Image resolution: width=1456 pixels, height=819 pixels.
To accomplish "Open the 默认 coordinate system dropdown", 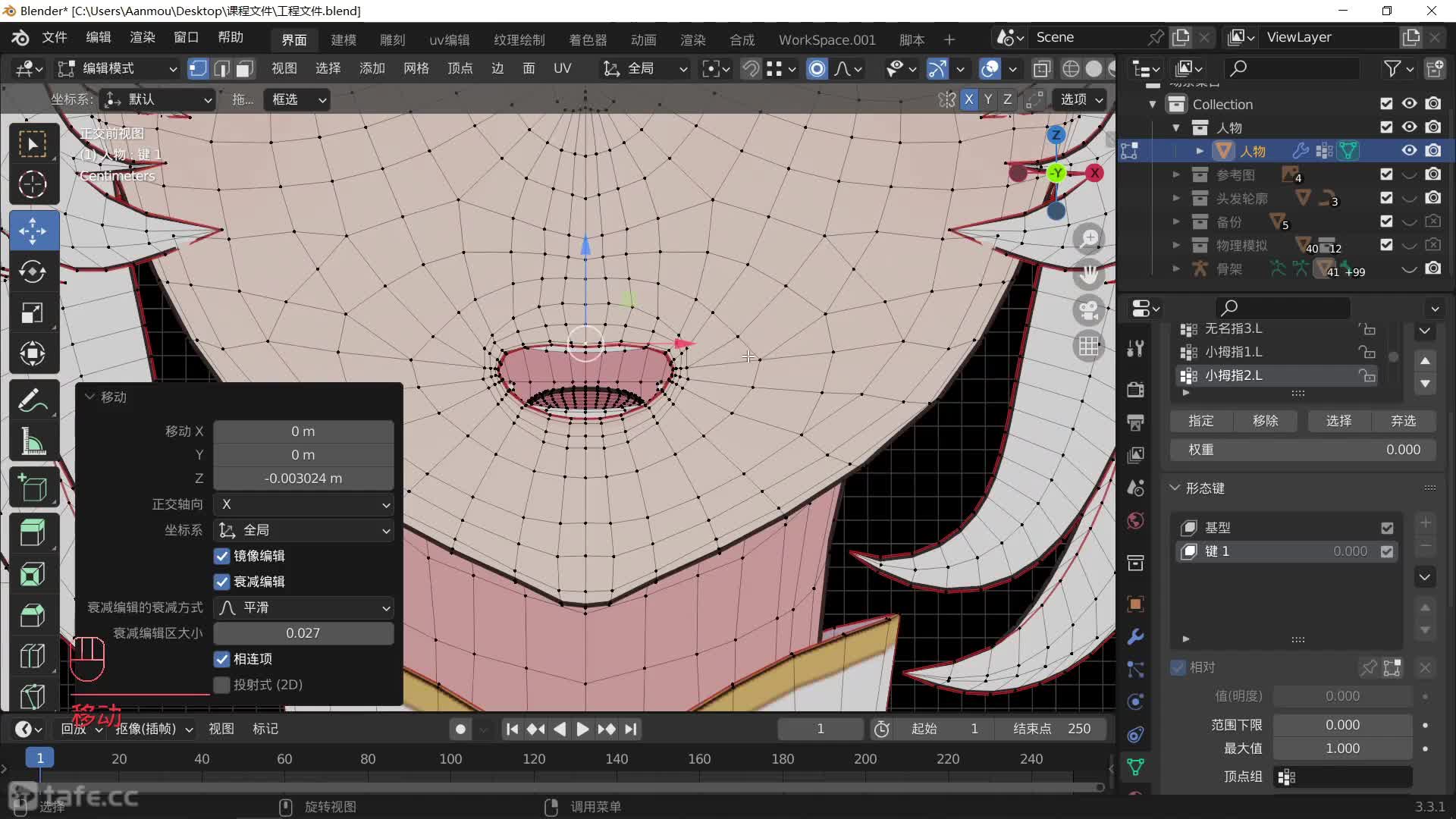I will coord(158,99).
